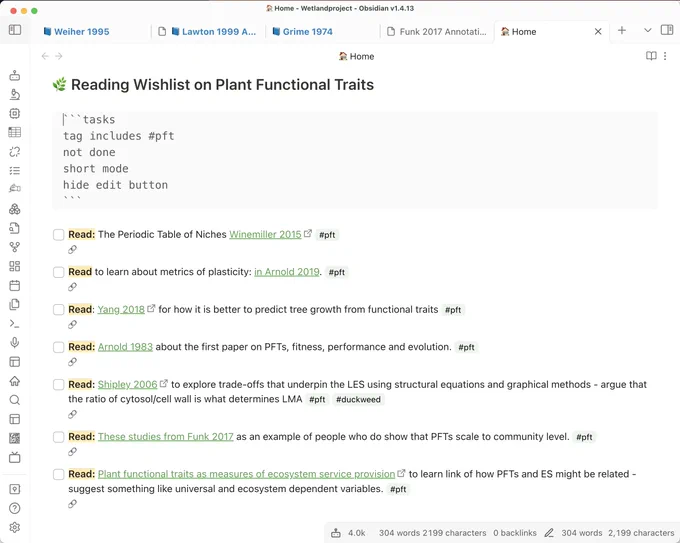680x543 pixels.
Task: Click the Reading Wishlist heading text
Action: [x=222, y=85]
